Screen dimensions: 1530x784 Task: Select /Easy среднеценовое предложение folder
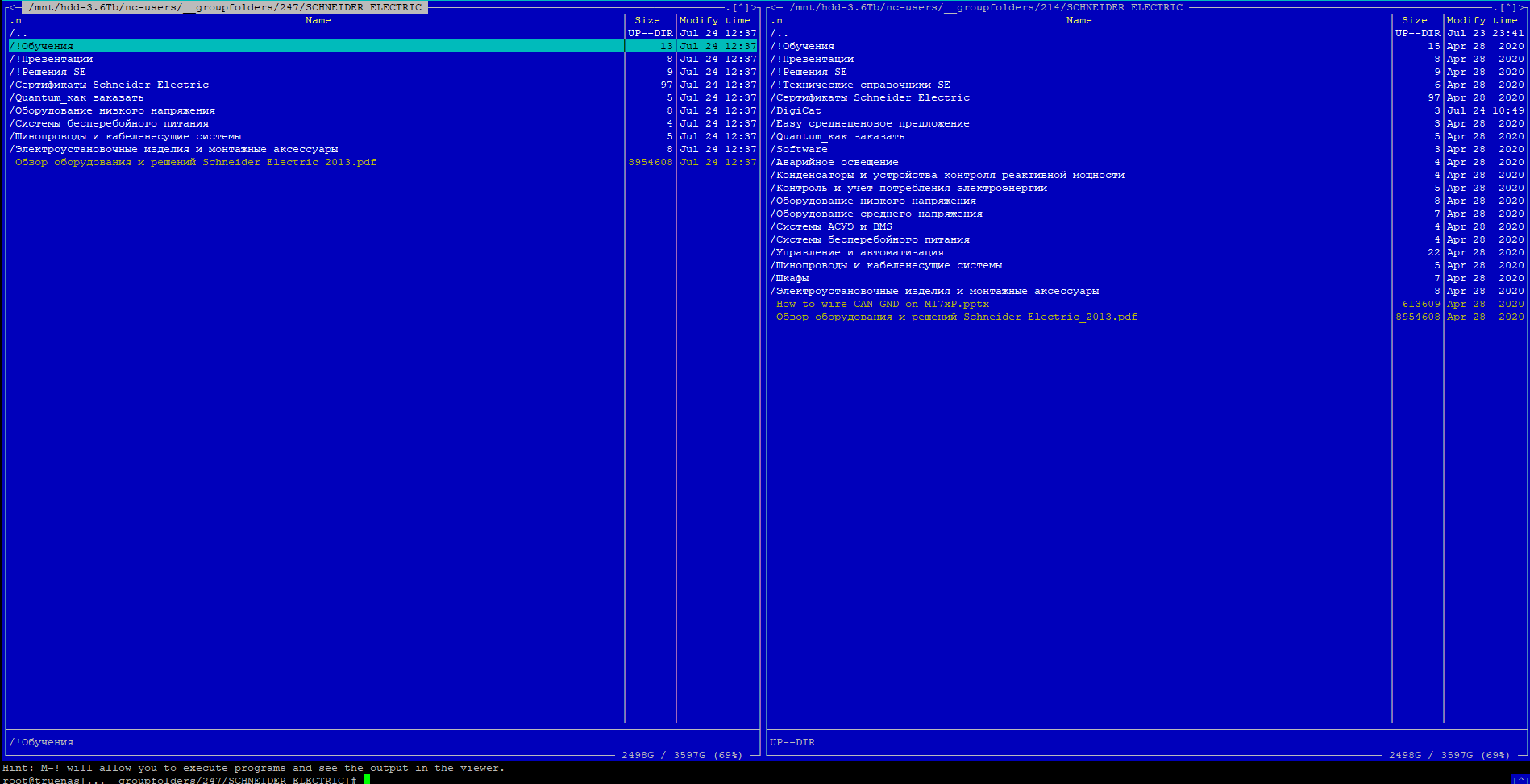[x=1147, y=123]
